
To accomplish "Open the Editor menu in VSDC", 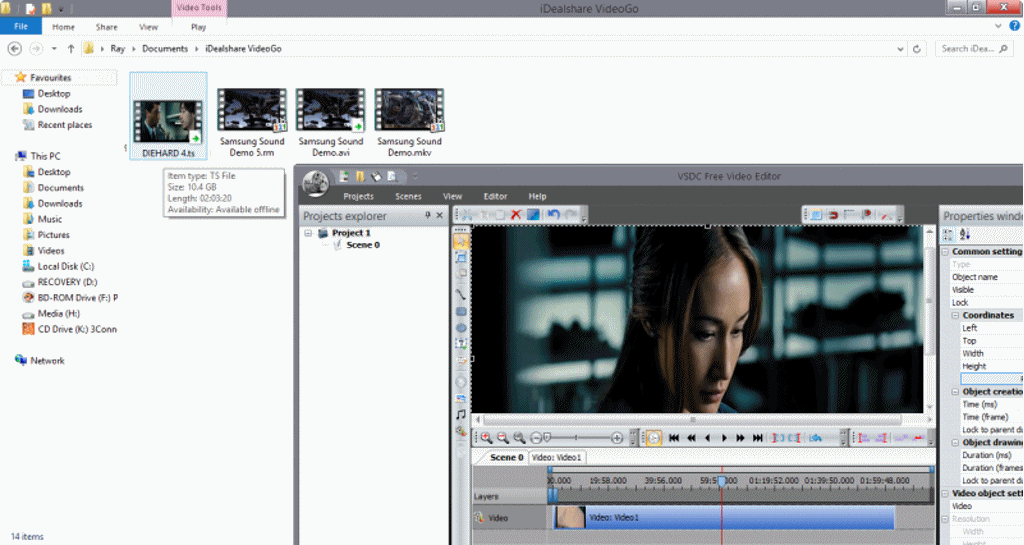I will [495, 196].
